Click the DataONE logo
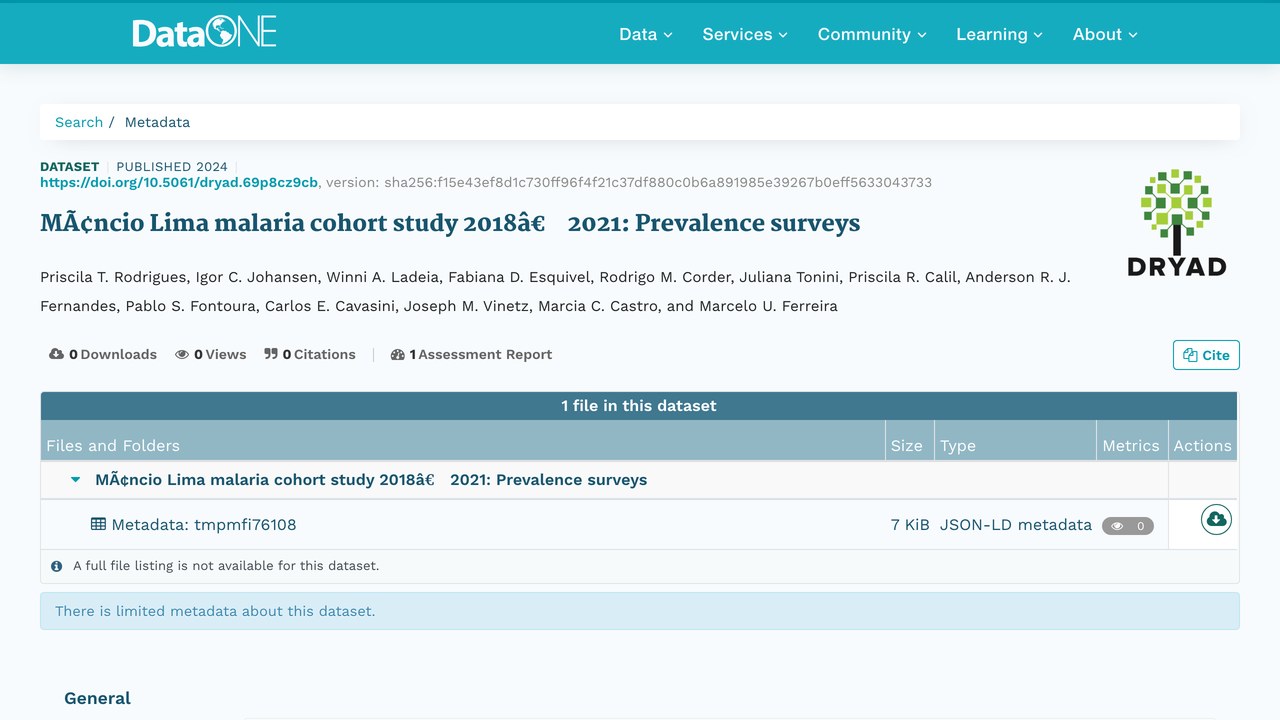The height and width of the screenshot is (720, 1280). pos(204,33)
